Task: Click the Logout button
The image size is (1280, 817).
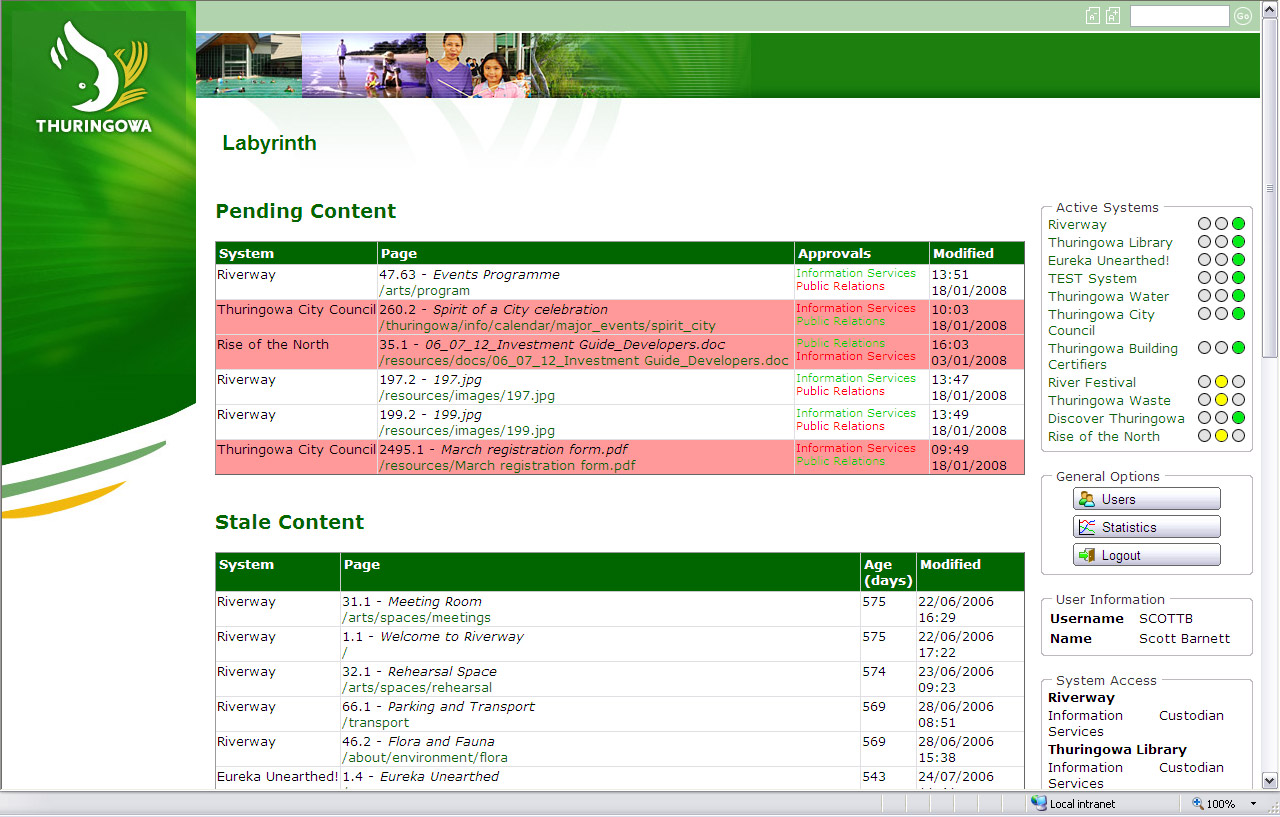Action: [x=1147, y=555]
